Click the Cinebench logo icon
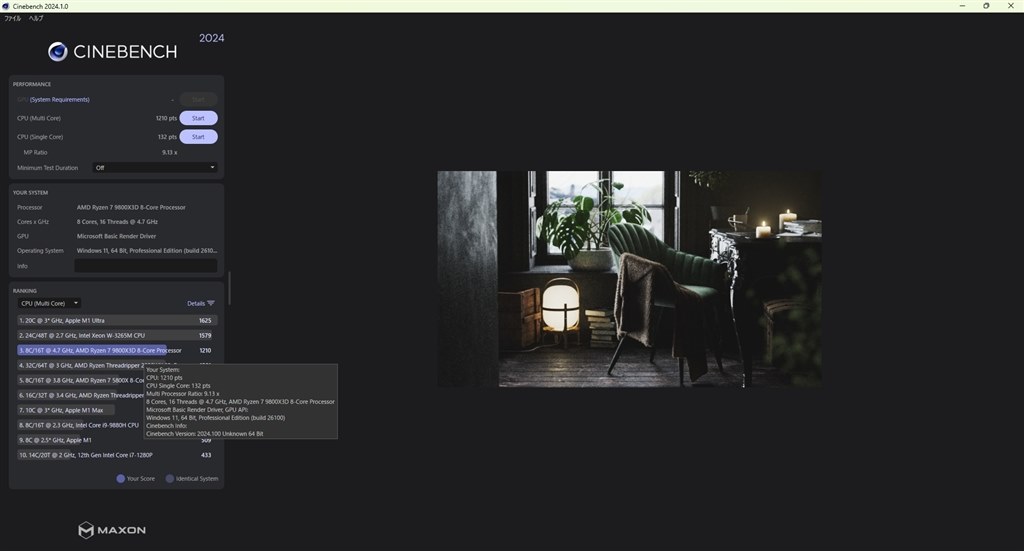Image resolution: width=1024 pixels, height=551 pixels. (58, 52)
